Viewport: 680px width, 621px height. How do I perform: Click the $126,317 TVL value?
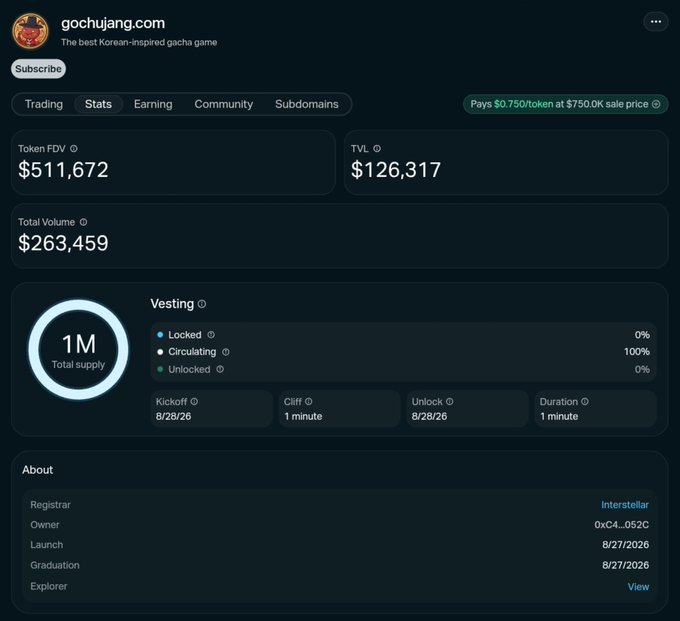click(x=396, y=170)
